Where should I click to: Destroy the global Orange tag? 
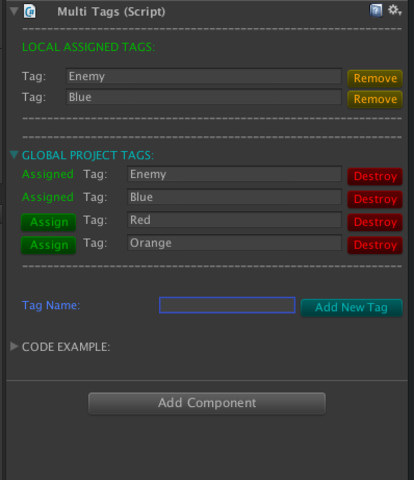(375, 245)
